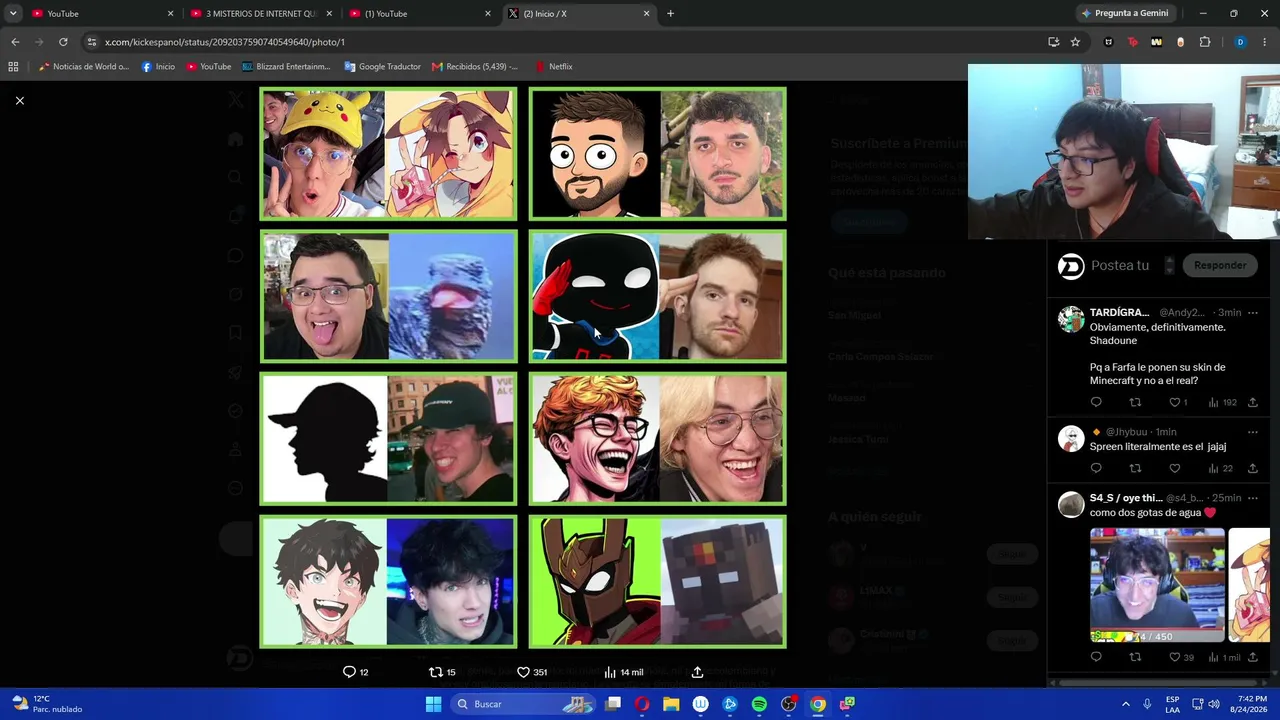Open more options on TARDÍGRA... comment
1280x720 pixels.
(x=1253, y=313)
